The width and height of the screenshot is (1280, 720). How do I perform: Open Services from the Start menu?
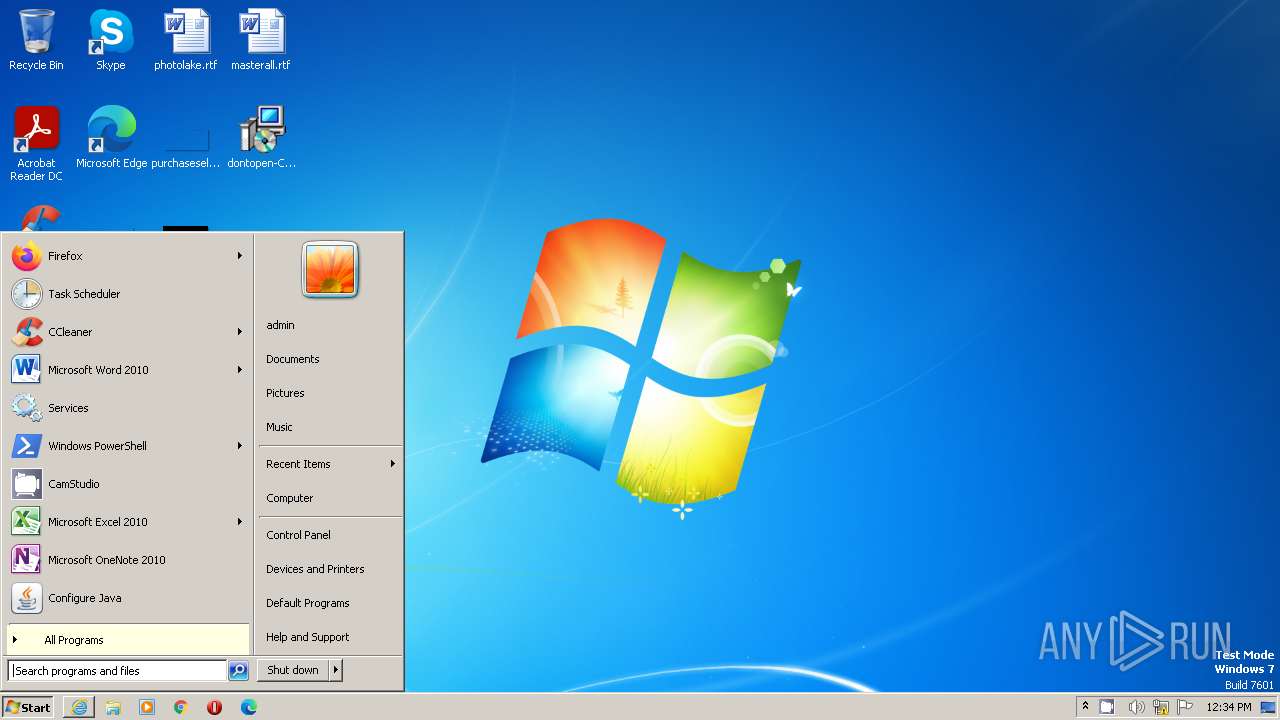pos(127,408)
